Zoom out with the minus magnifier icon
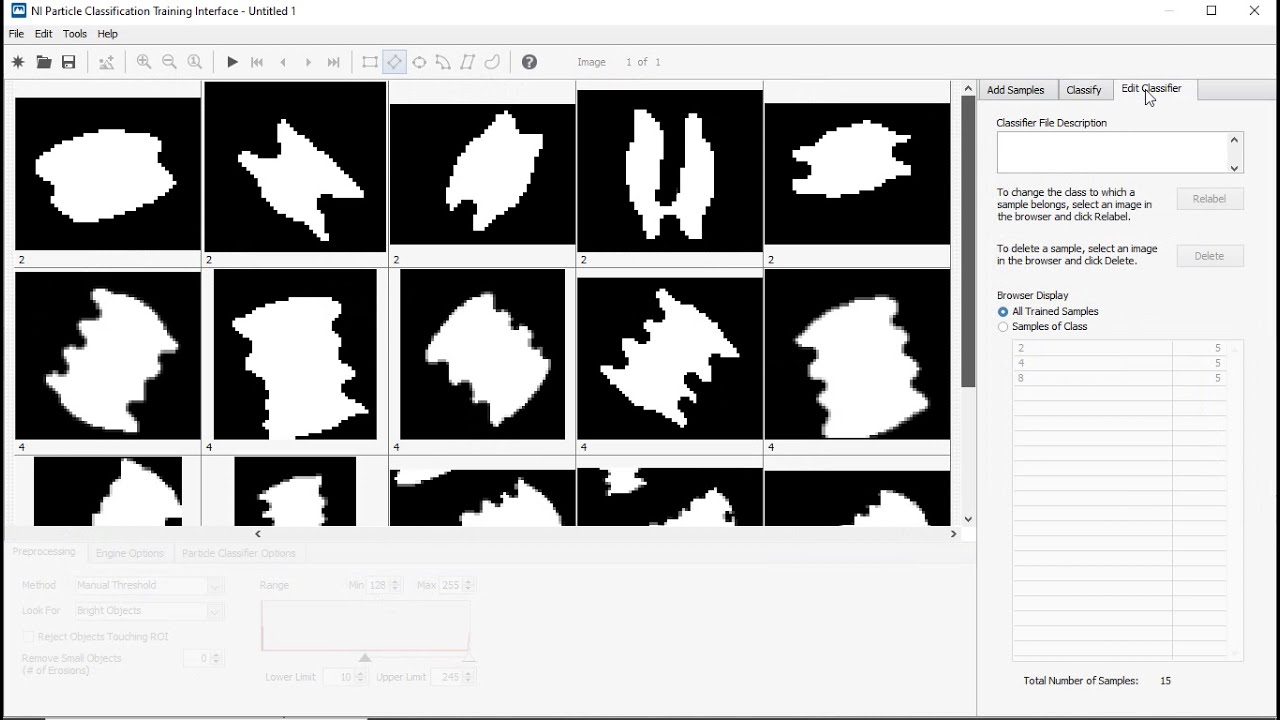Viewport: 1280px width, 720px height. pos(169,62)
